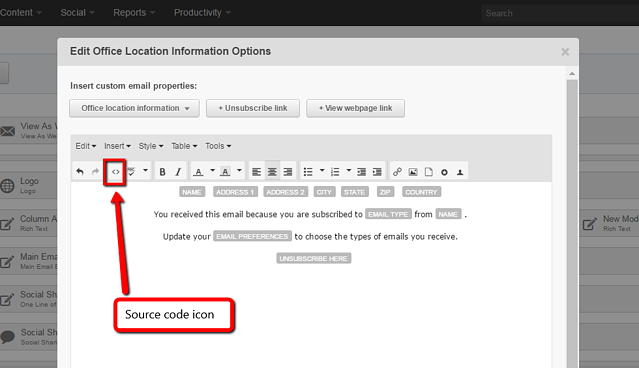Screen dimensions: 639x368
Task: Click the Search field in top bar
Action: [x=560, y=13]
